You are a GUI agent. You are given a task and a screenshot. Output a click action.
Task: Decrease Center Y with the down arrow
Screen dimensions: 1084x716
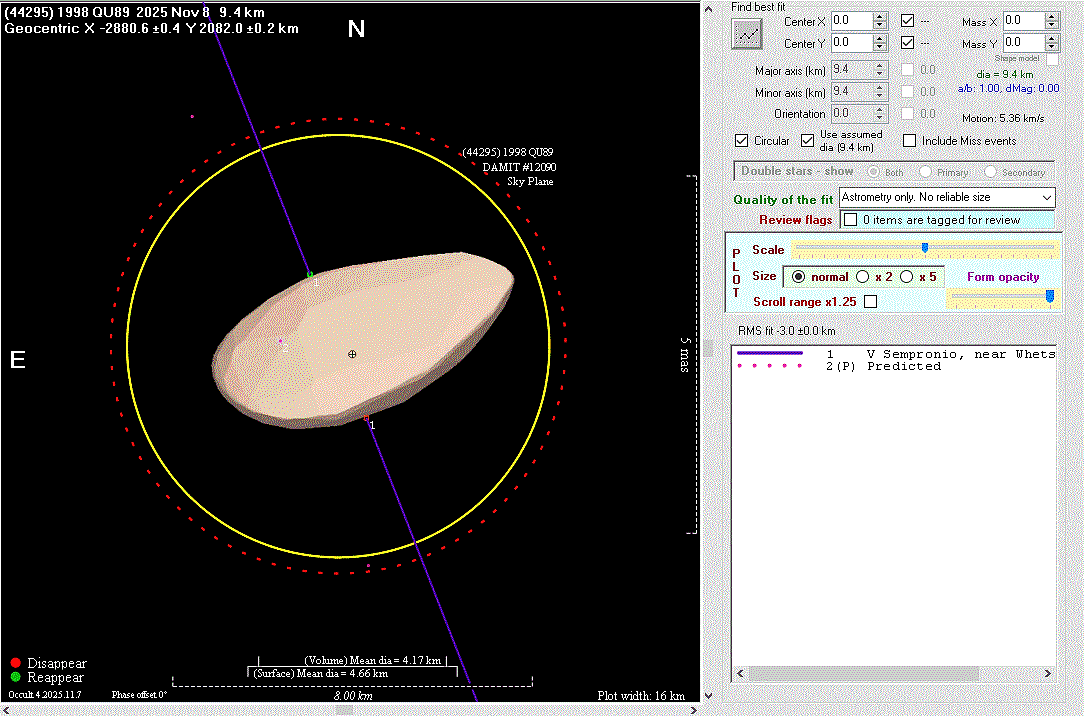coord(879,47)
